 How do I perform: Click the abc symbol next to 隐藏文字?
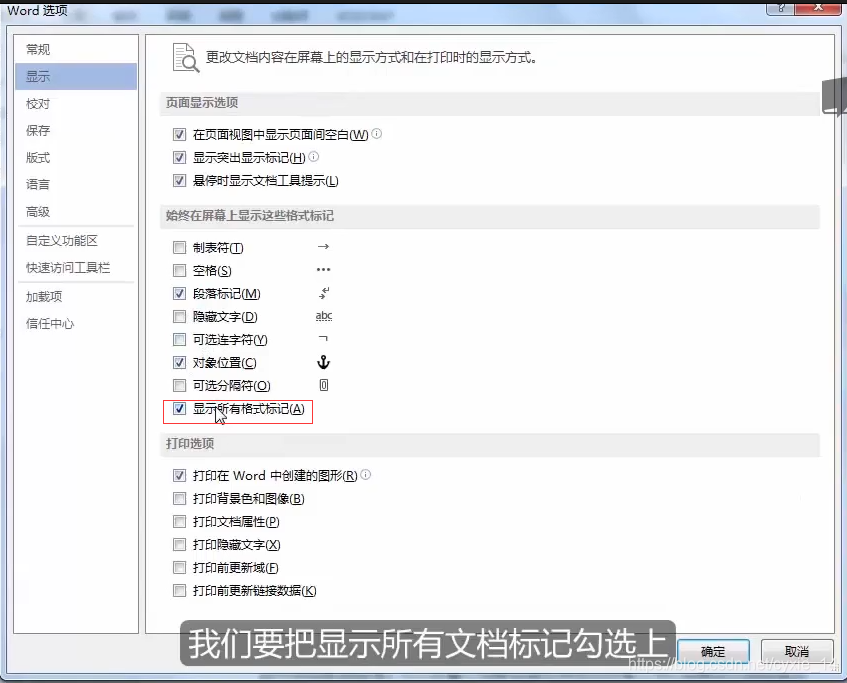point(324,316)
